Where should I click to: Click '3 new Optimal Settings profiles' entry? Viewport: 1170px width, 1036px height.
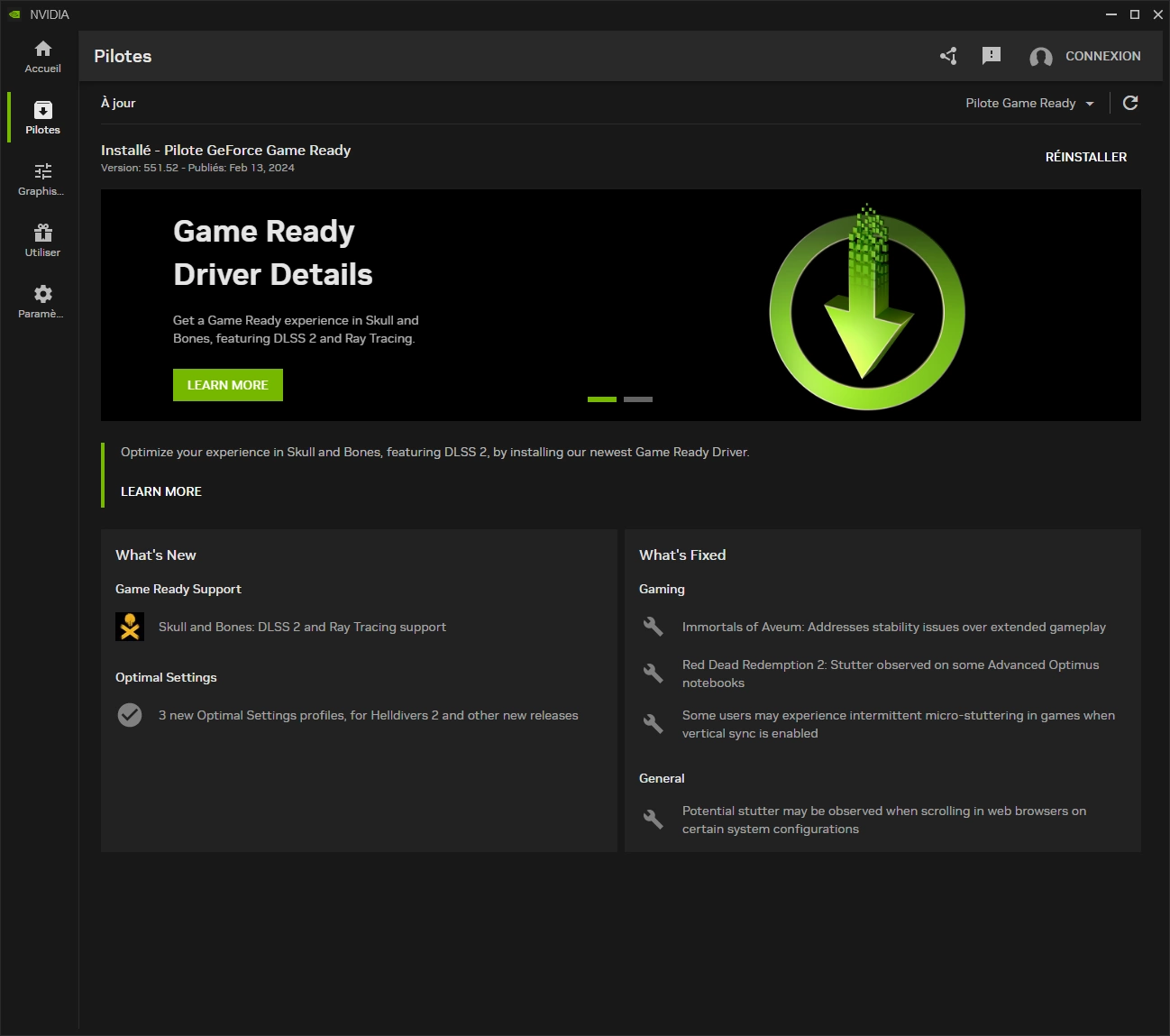click(x=369, y=715)
